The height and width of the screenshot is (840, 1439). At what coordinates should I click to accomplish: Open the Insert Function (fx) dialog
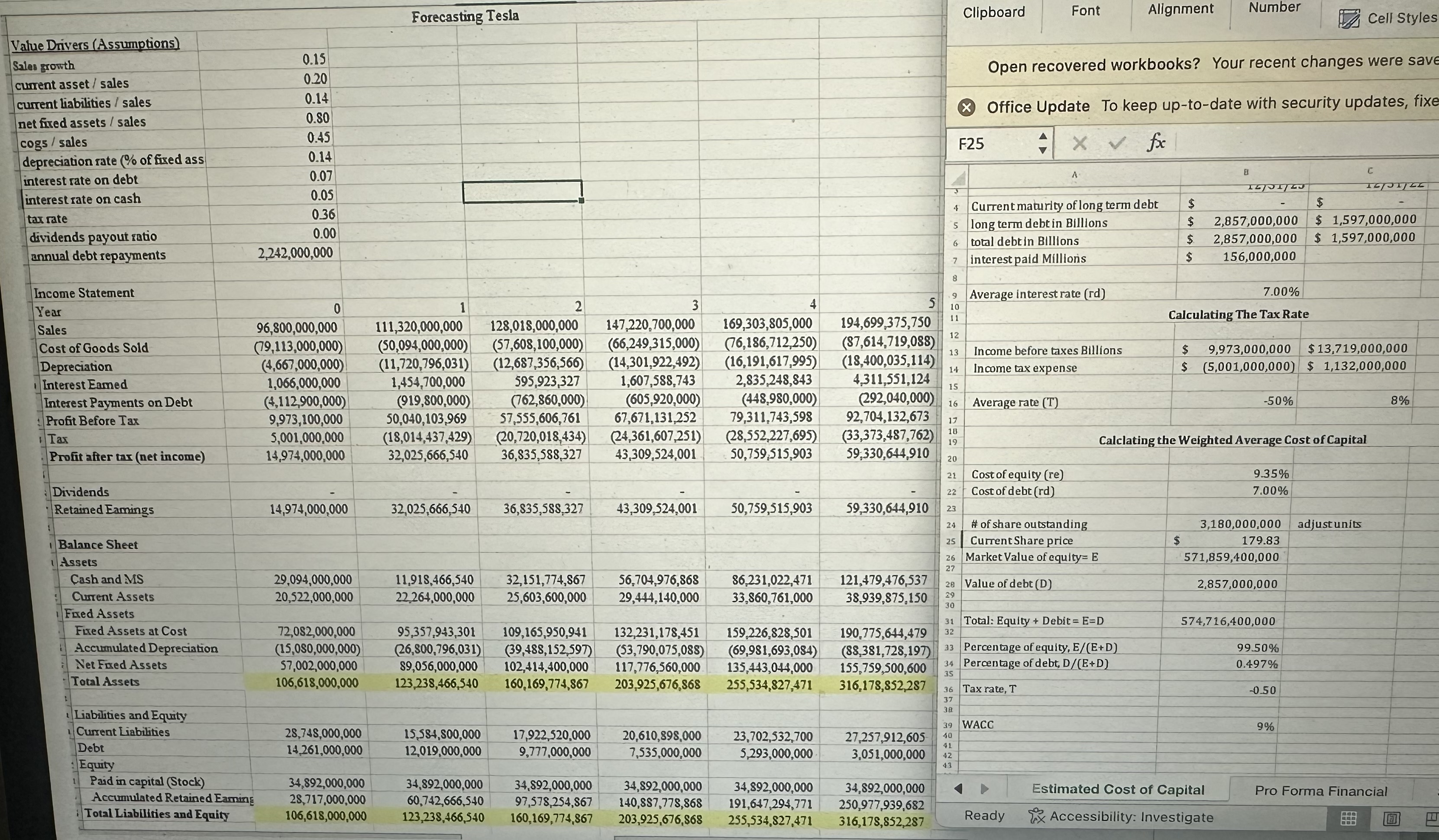click(1158, 144)
